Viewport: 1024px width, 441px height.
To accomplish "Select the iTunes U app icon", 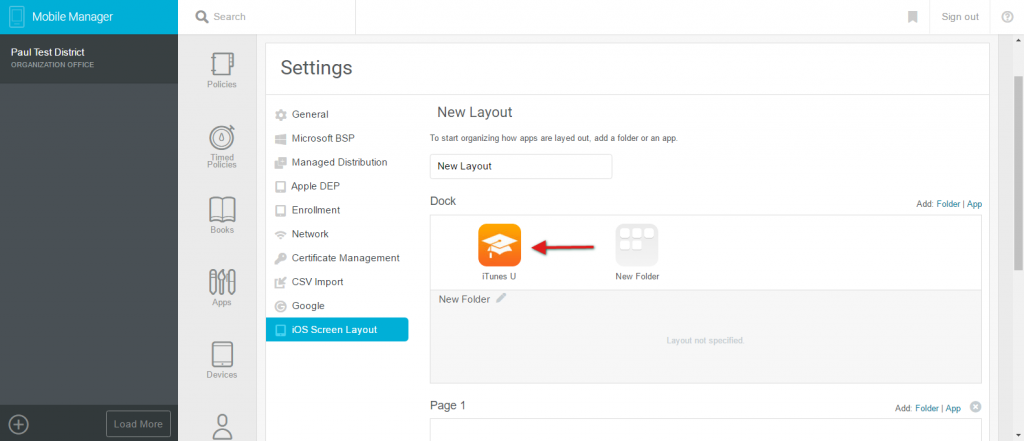I will [x=500, y=245].
